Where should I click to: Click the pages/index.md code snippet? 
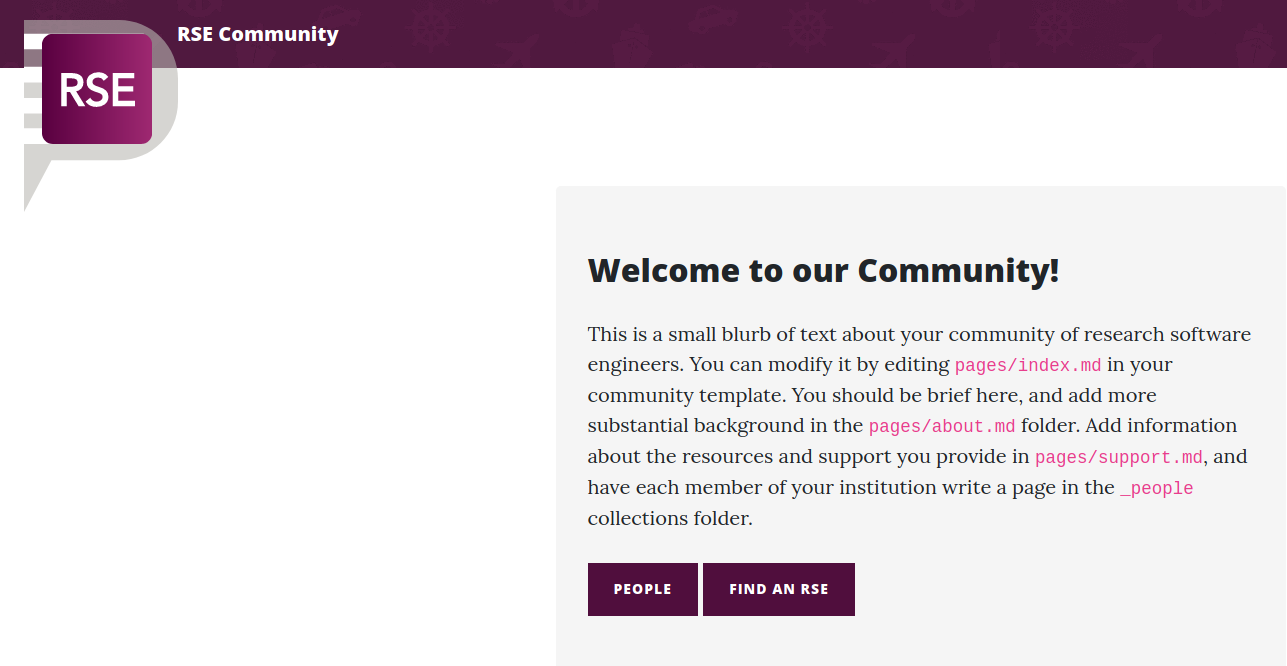tap(1028, 365)
